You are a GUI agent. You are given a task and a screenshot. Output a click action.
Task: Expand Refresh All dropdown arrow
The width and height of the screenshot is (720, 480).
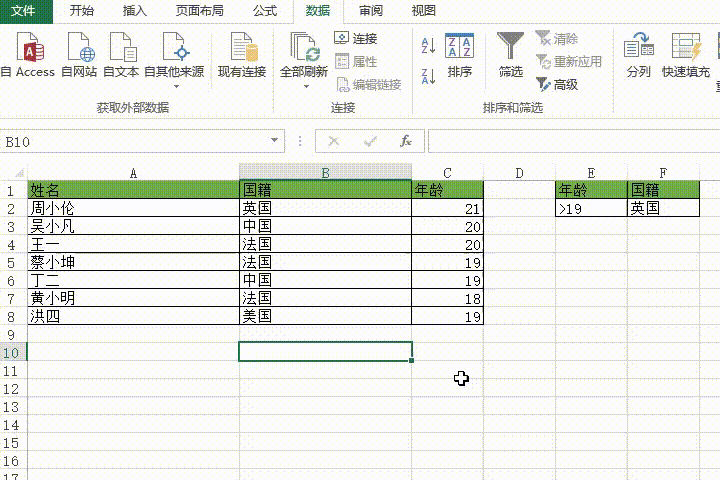pos(306,86)
